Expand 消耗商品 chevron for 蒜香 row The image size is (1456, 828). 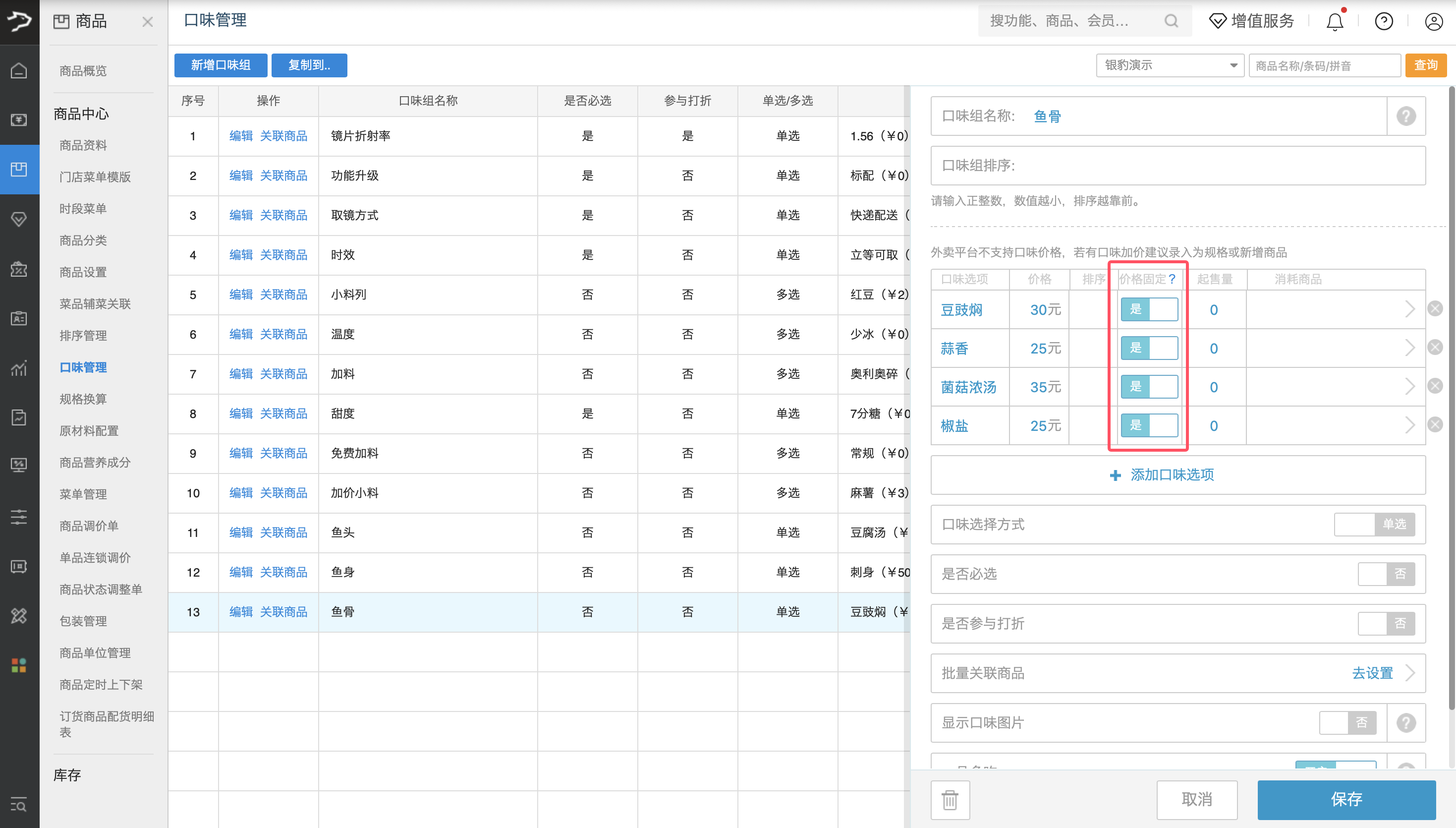1411,348
